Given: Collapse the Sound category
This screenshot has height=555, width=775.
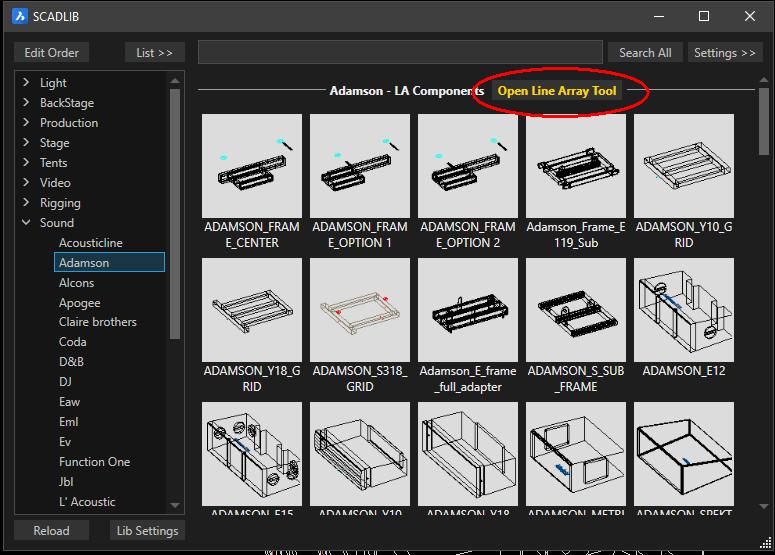Looking at the screenshot, I should [26, 223].
